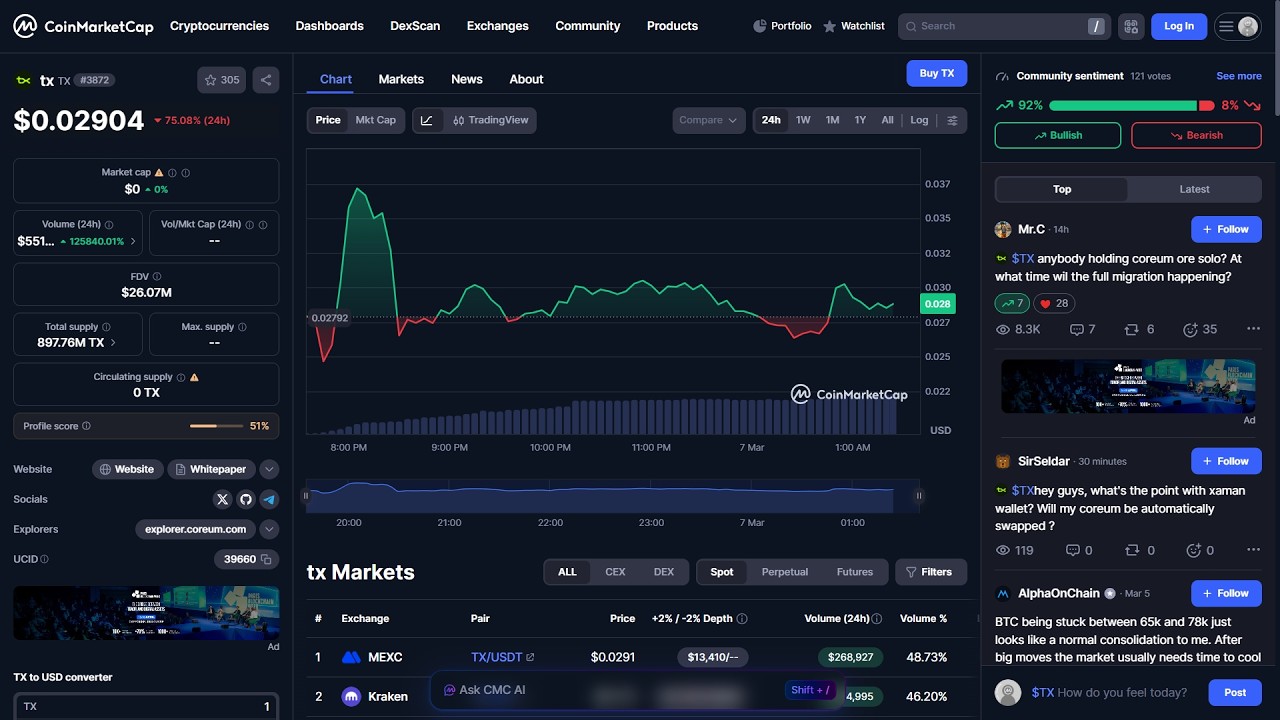This screenshot has height=720, width=1280.
Task: Open Cryptocurrencies header menu
Action: coord(219,26)
